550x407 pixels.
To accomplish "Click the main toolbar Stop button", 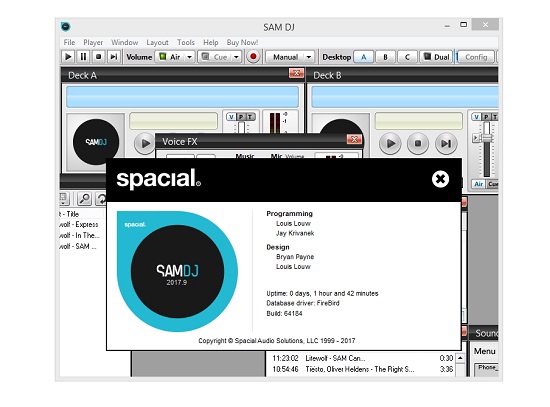I will [99, 56].
